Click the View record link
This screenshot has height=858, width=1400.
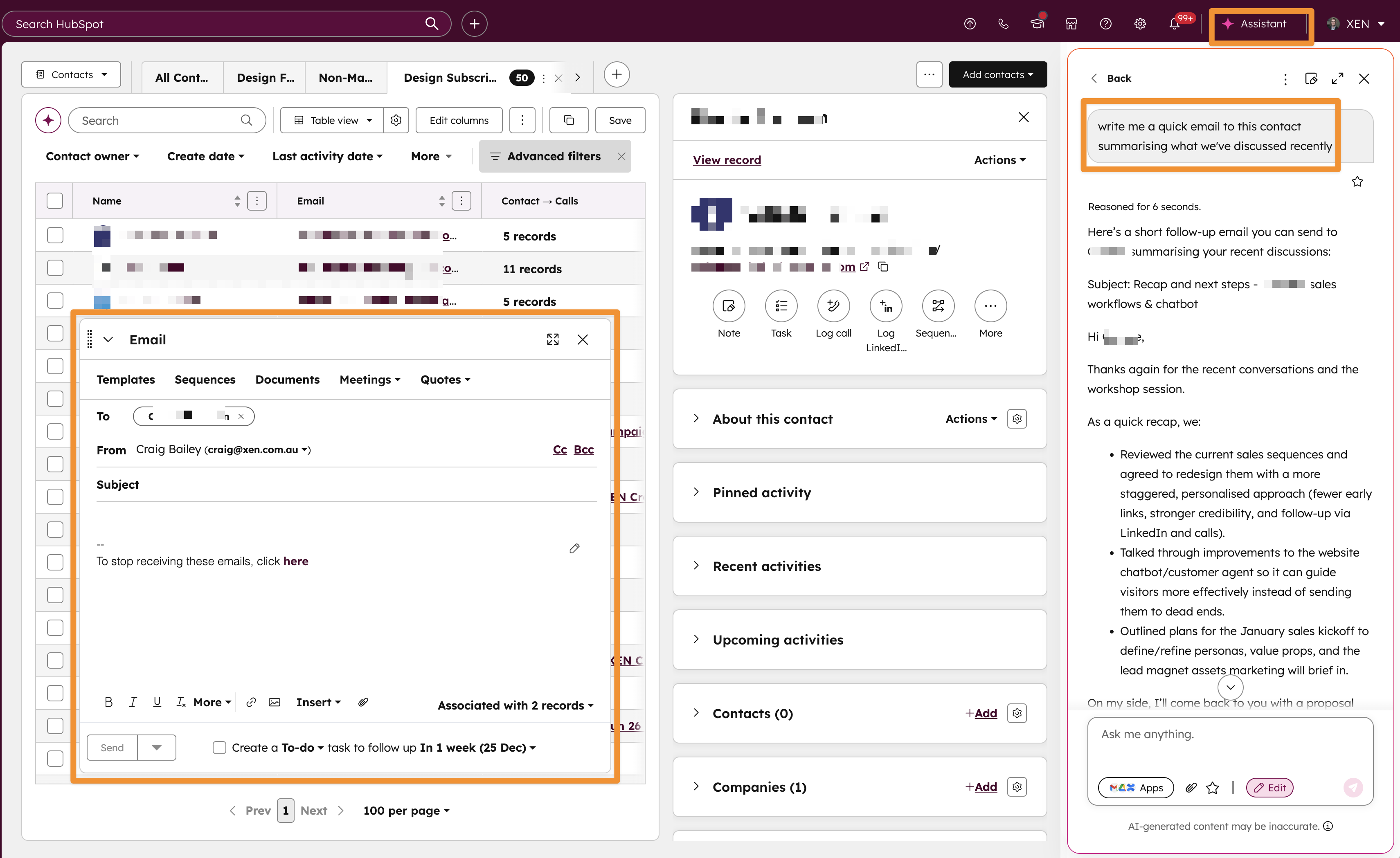point(727,160)
